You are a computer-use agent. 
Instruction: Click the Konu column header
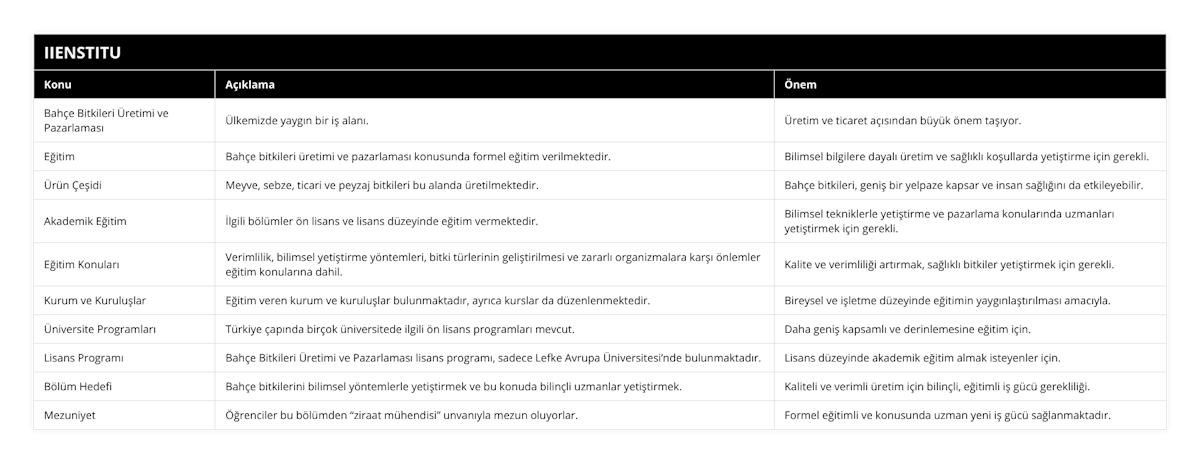click(x=58, y=85)
